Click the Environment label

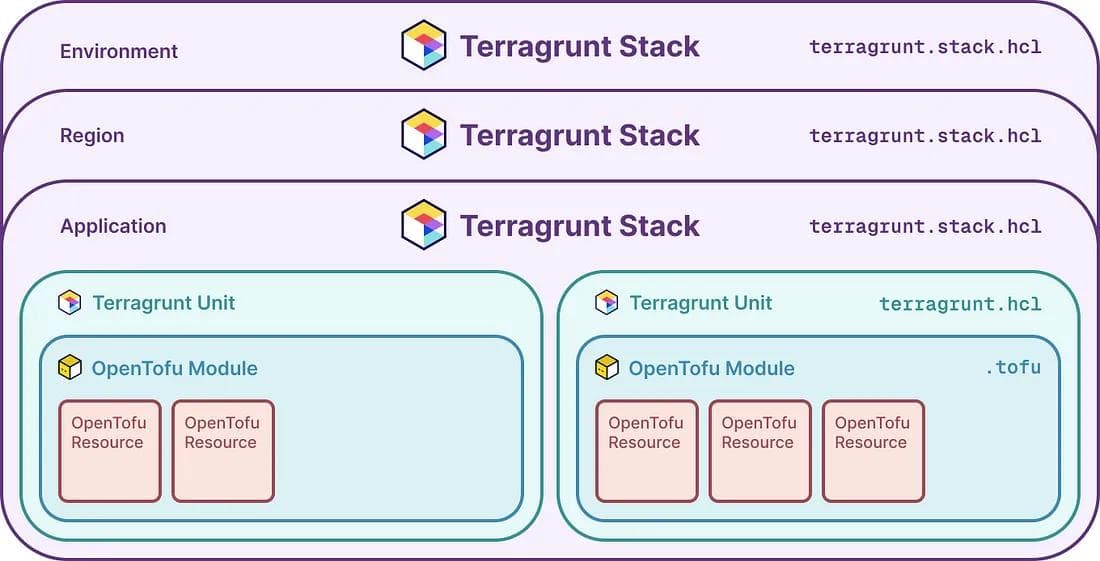119,51
